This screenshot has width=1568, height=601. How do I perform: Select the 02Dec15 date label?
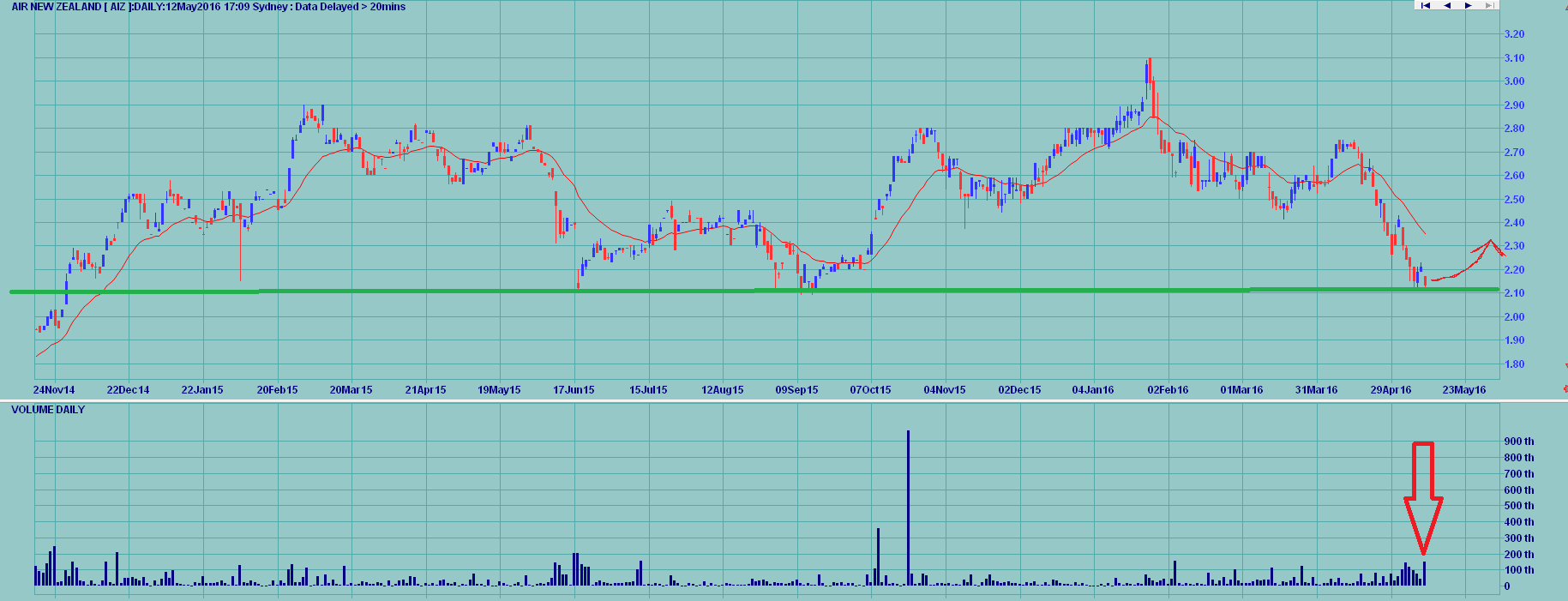pos(1019,390)
